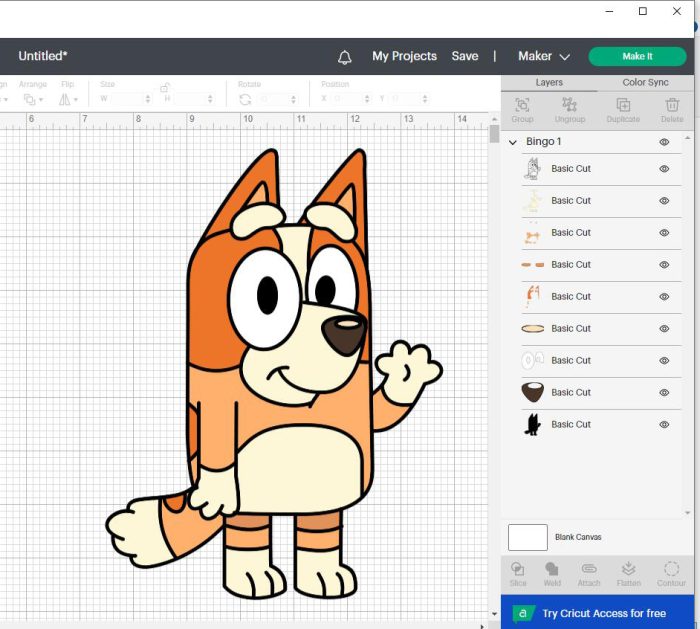Click Save in the header

(465, 56)
